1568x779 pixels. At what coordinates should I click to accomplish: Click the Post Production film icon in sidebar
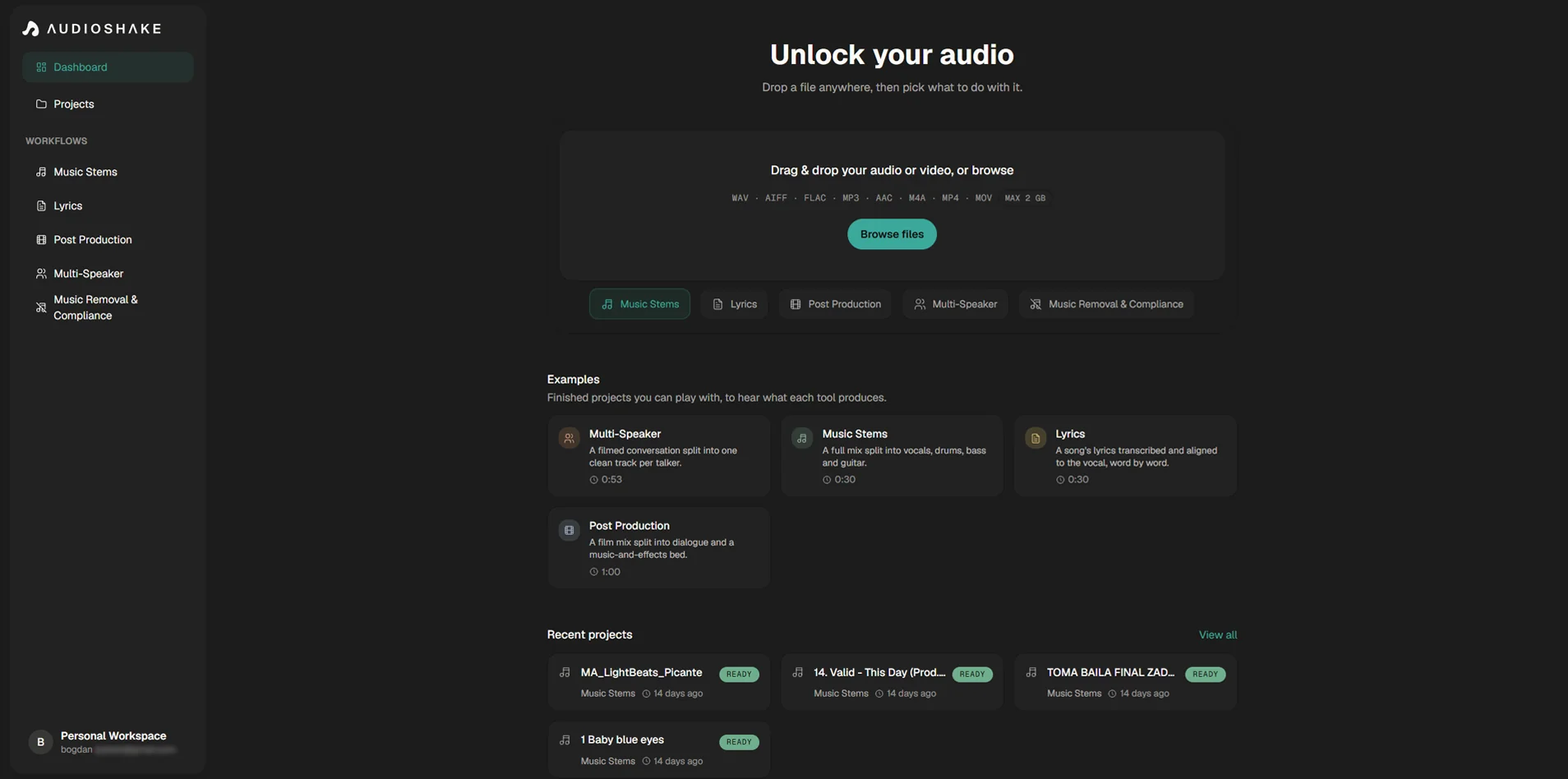coord(41,240)
